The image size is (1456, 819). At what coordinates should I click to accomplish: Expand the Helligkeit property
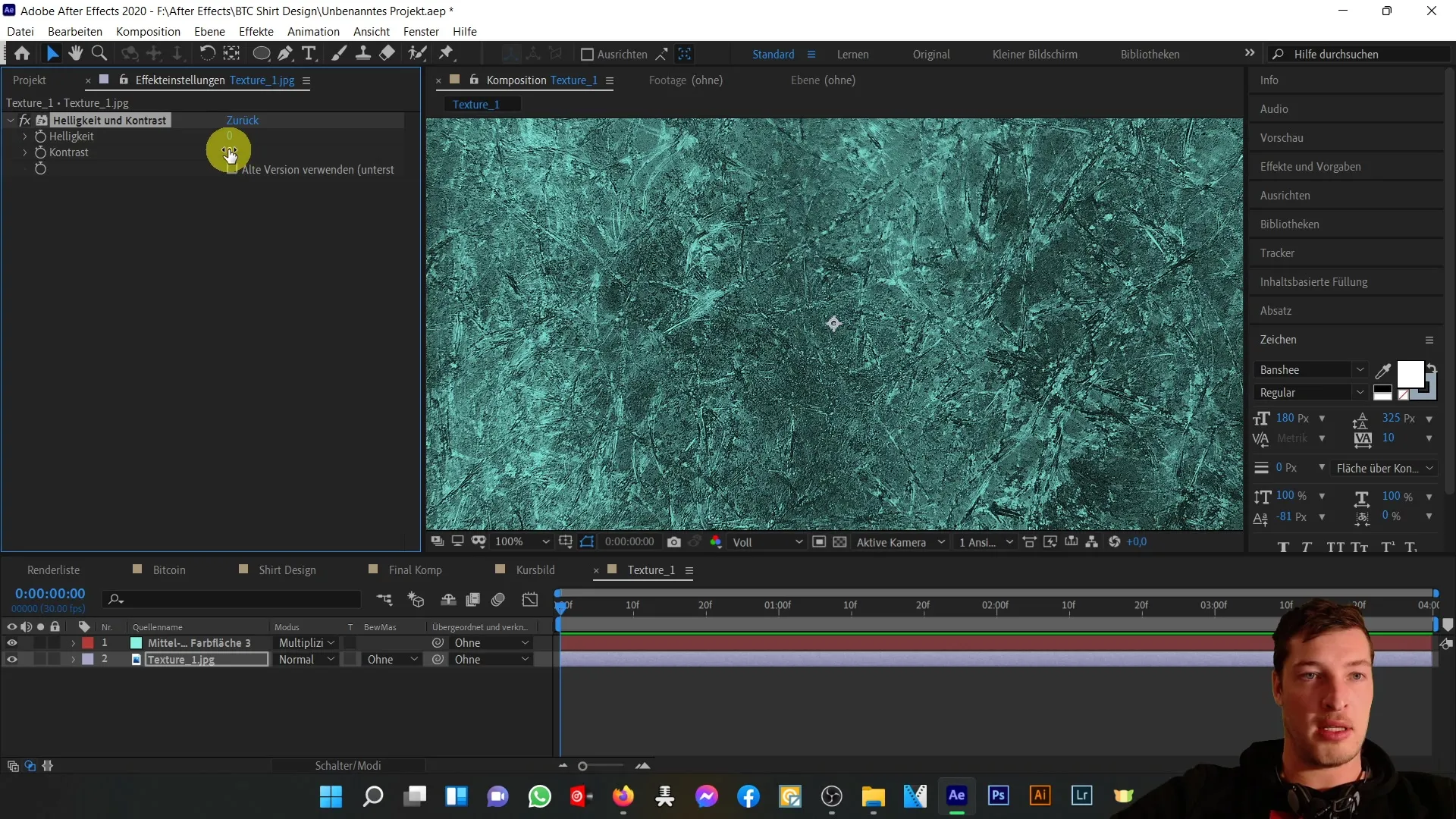pos(25,136)
